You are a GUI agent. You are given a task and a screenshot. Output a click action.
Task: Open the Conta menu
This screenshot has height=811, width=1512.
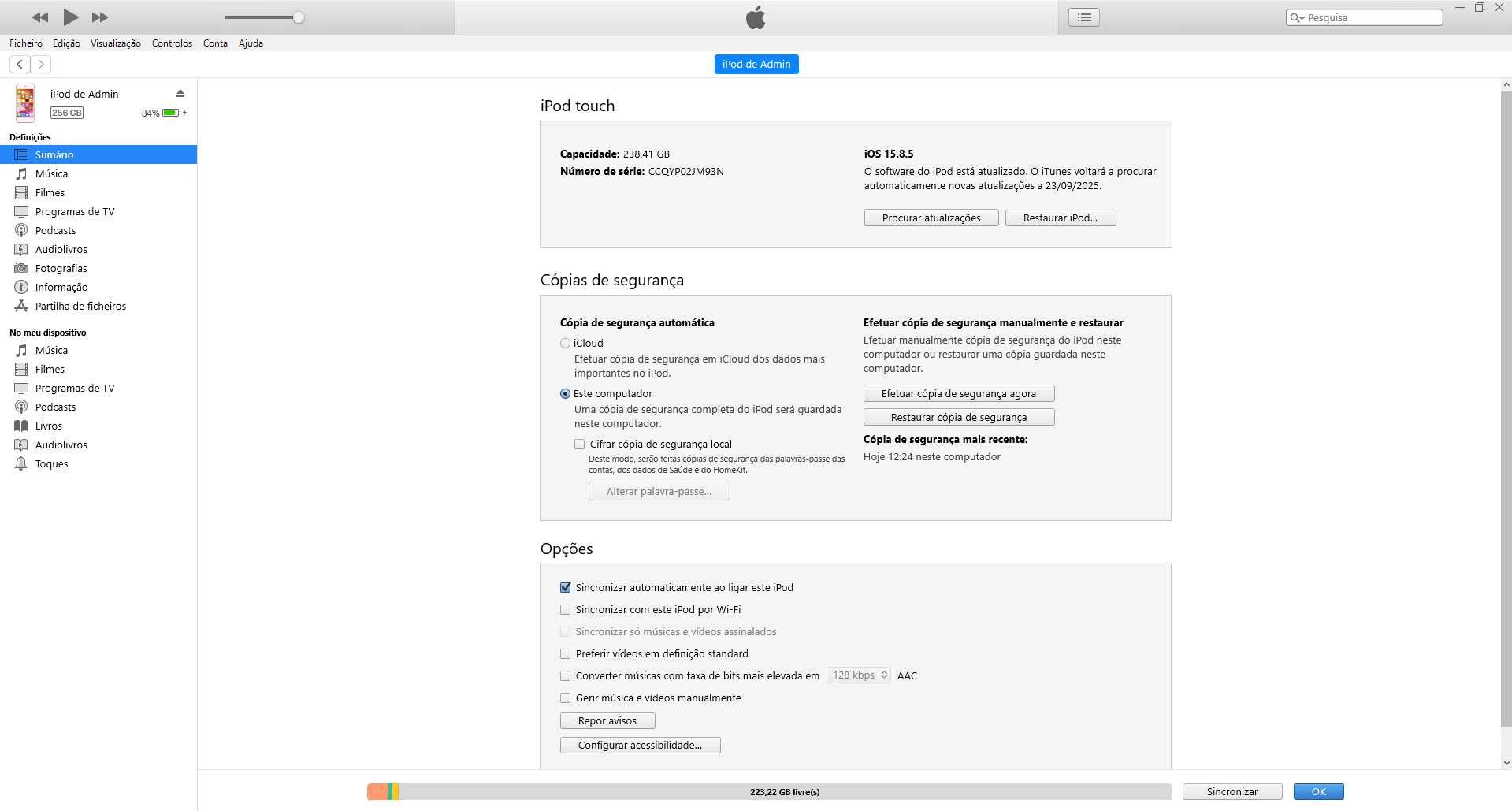pyautogui.click(x=215, y=43)
